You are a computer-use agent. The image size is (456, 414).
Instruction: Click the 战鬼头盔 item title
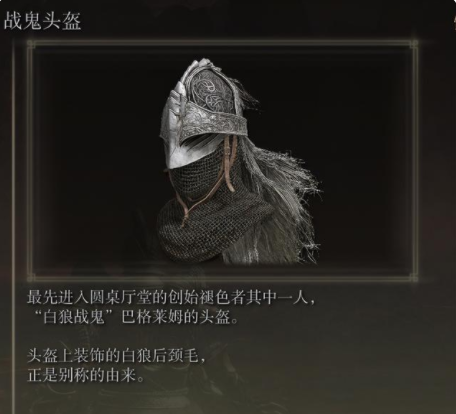[42, 21]
